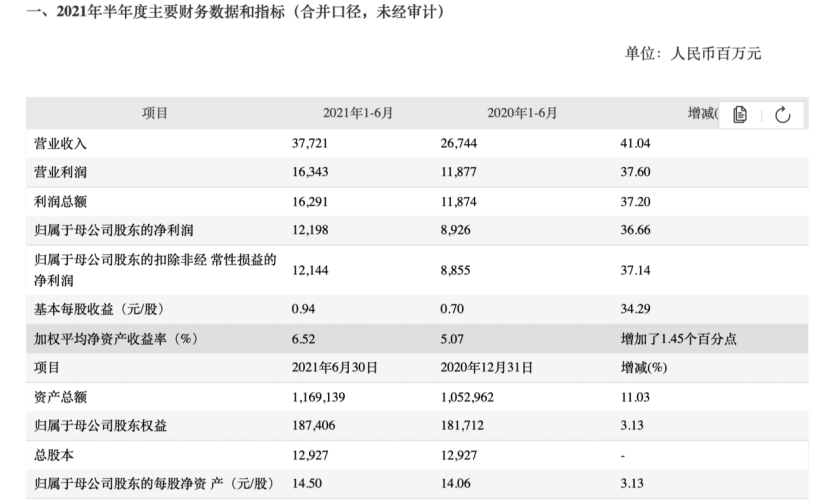Select the text 增加了1.45个百分点
This screenshot has height=504, width=830.
pyautogui.click(x=679, y=339)
